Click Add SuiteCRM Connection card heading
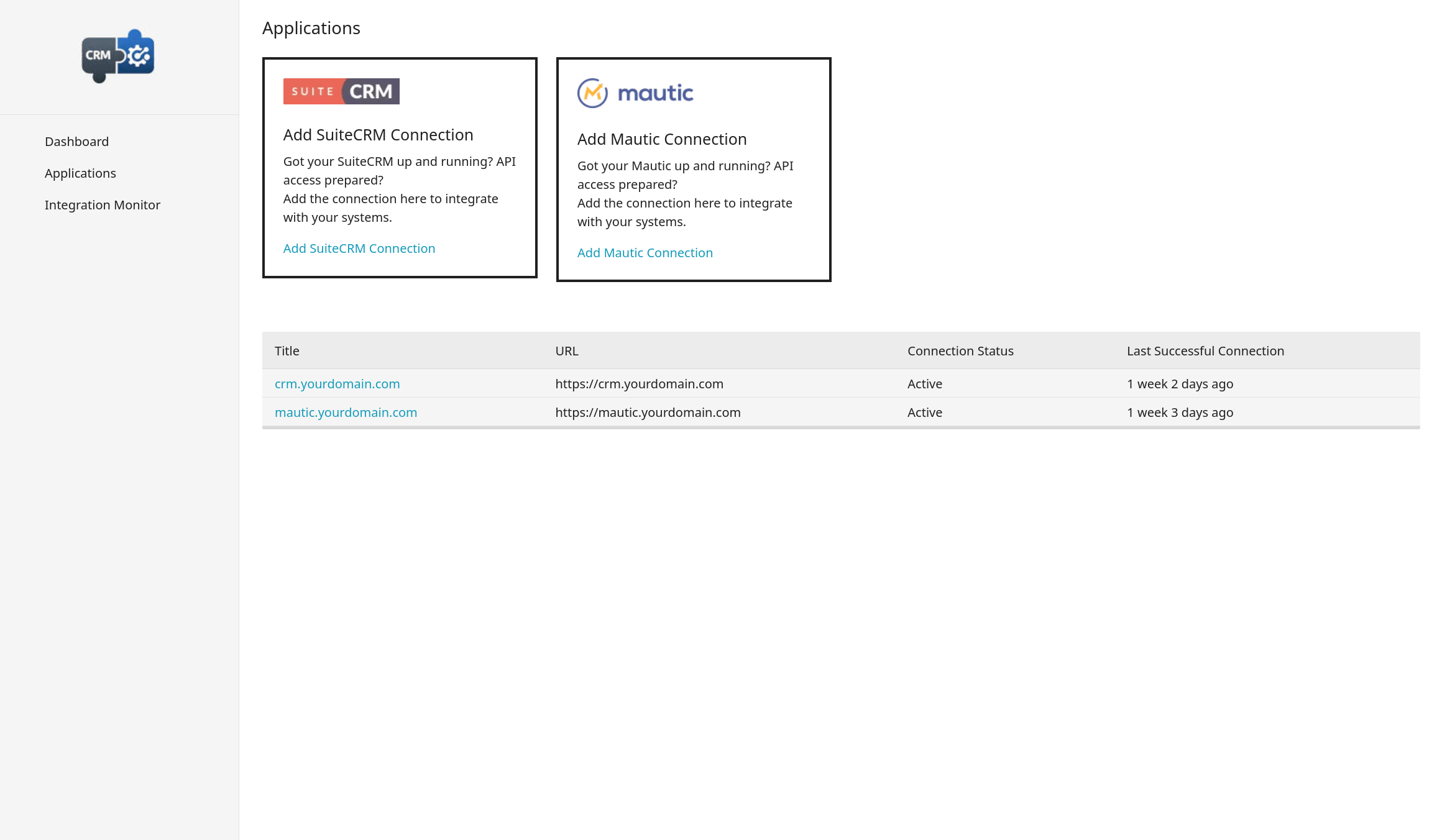The image size is (1437, 840). point(378,135)
